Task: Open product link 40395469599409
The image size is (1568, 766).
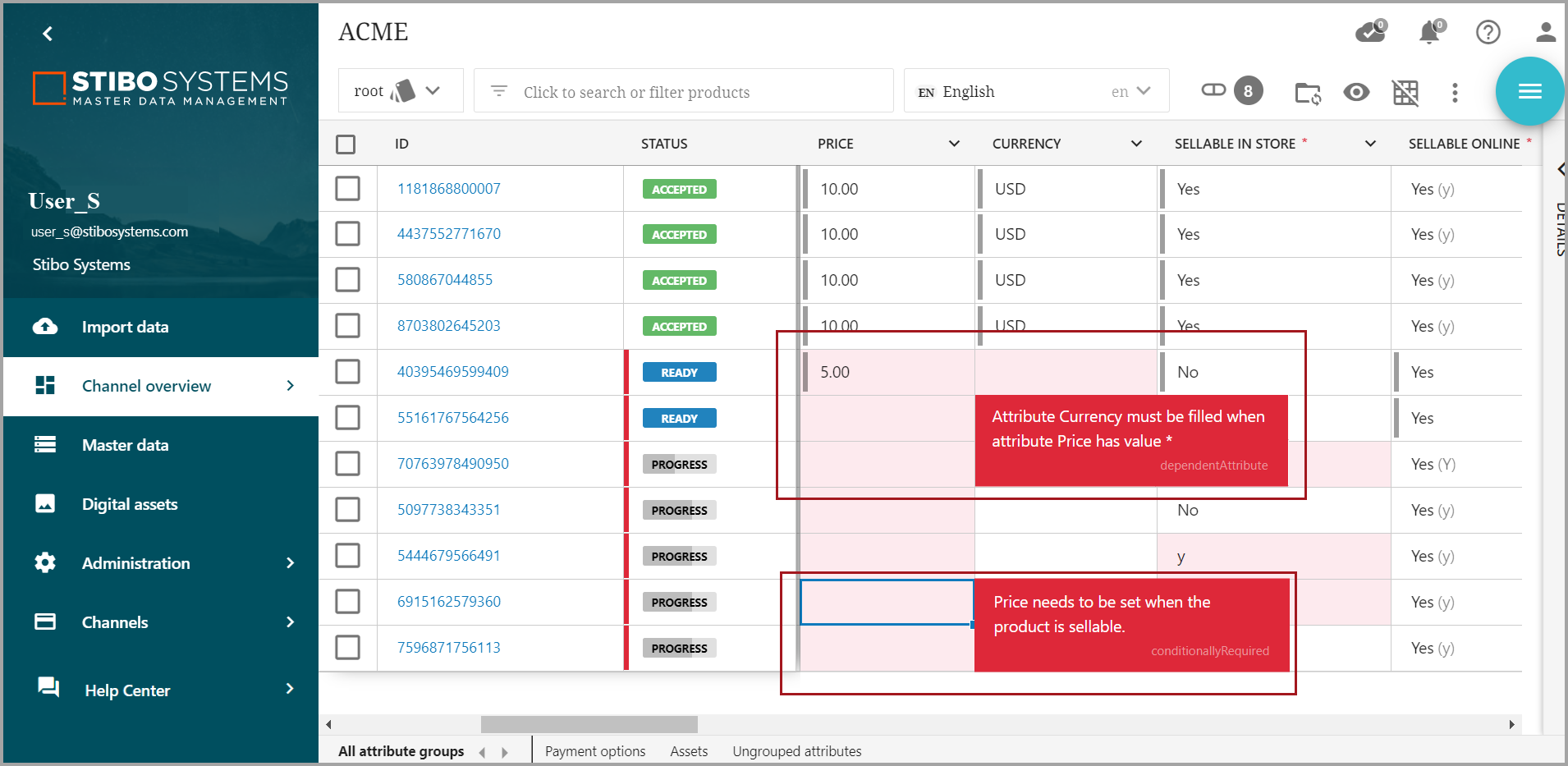Action: pyautogui.click(x=452, y=372)
